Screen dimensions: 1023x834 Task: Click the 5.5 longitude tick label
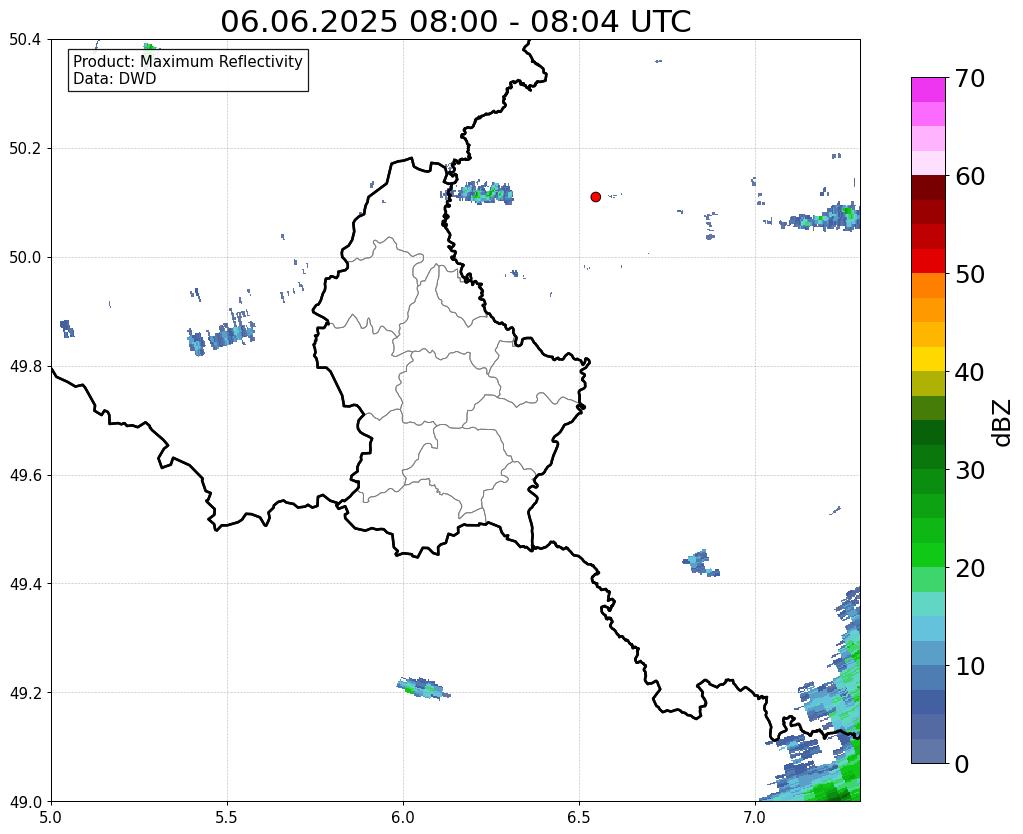click(227, 817)
